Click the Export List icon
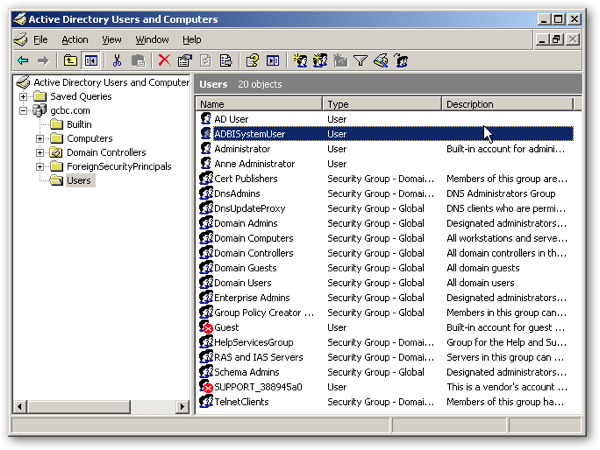Viewport: 600px width, 450px height. 226,60
